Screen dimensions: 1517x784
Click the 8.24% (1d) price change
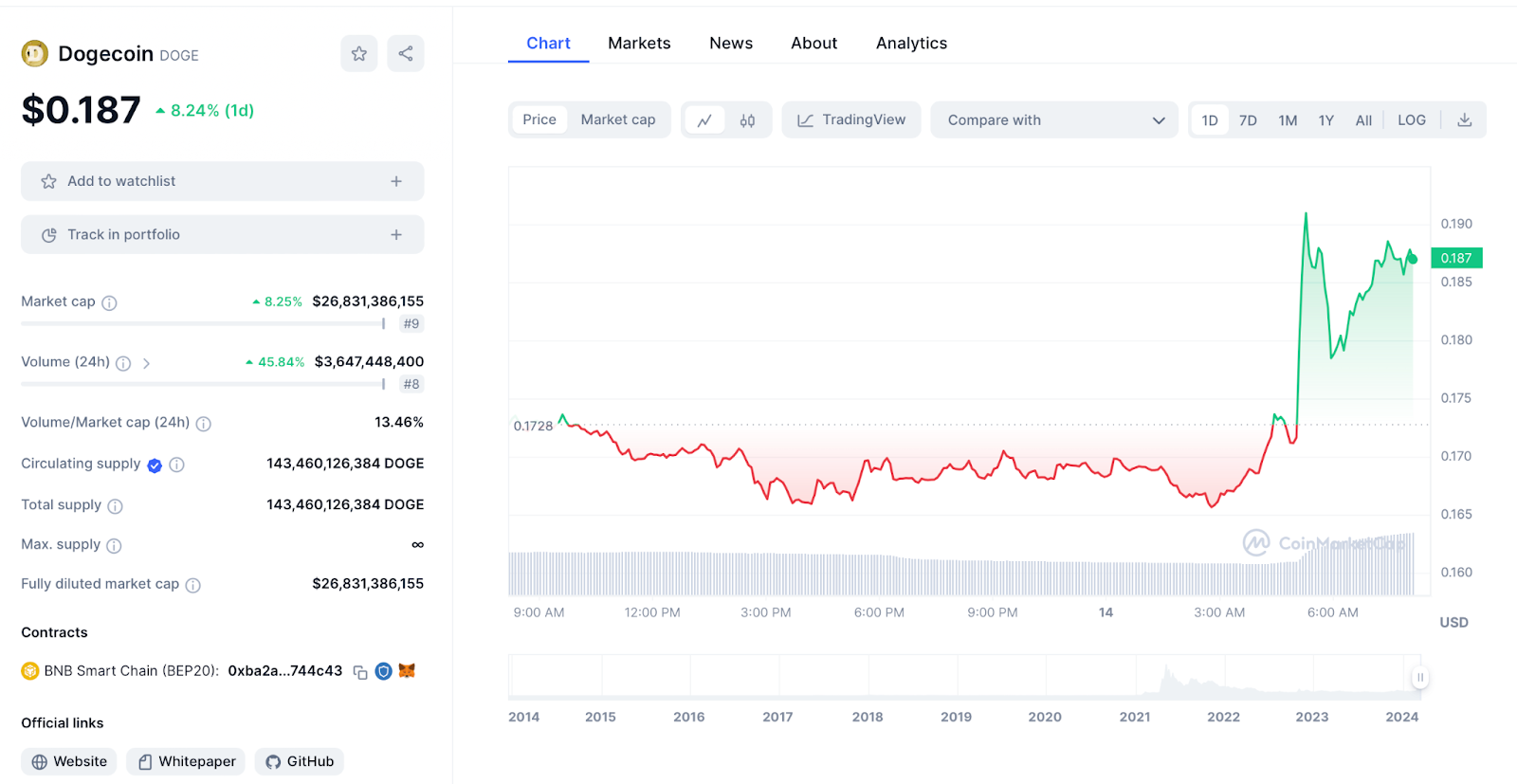pos(205,111)
